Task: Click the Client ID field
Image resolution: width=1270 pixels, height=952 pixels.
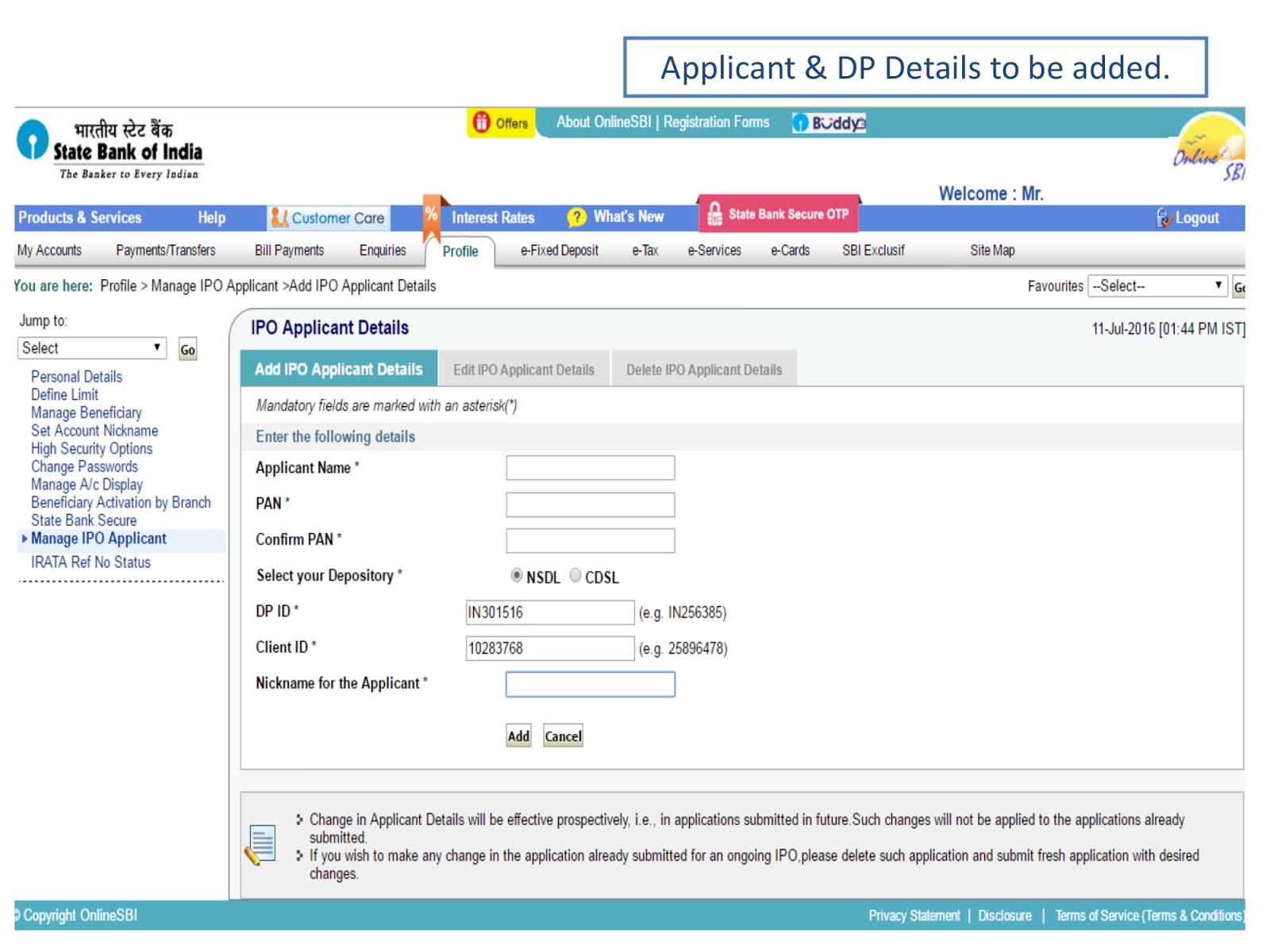Action: pos(550,648)
